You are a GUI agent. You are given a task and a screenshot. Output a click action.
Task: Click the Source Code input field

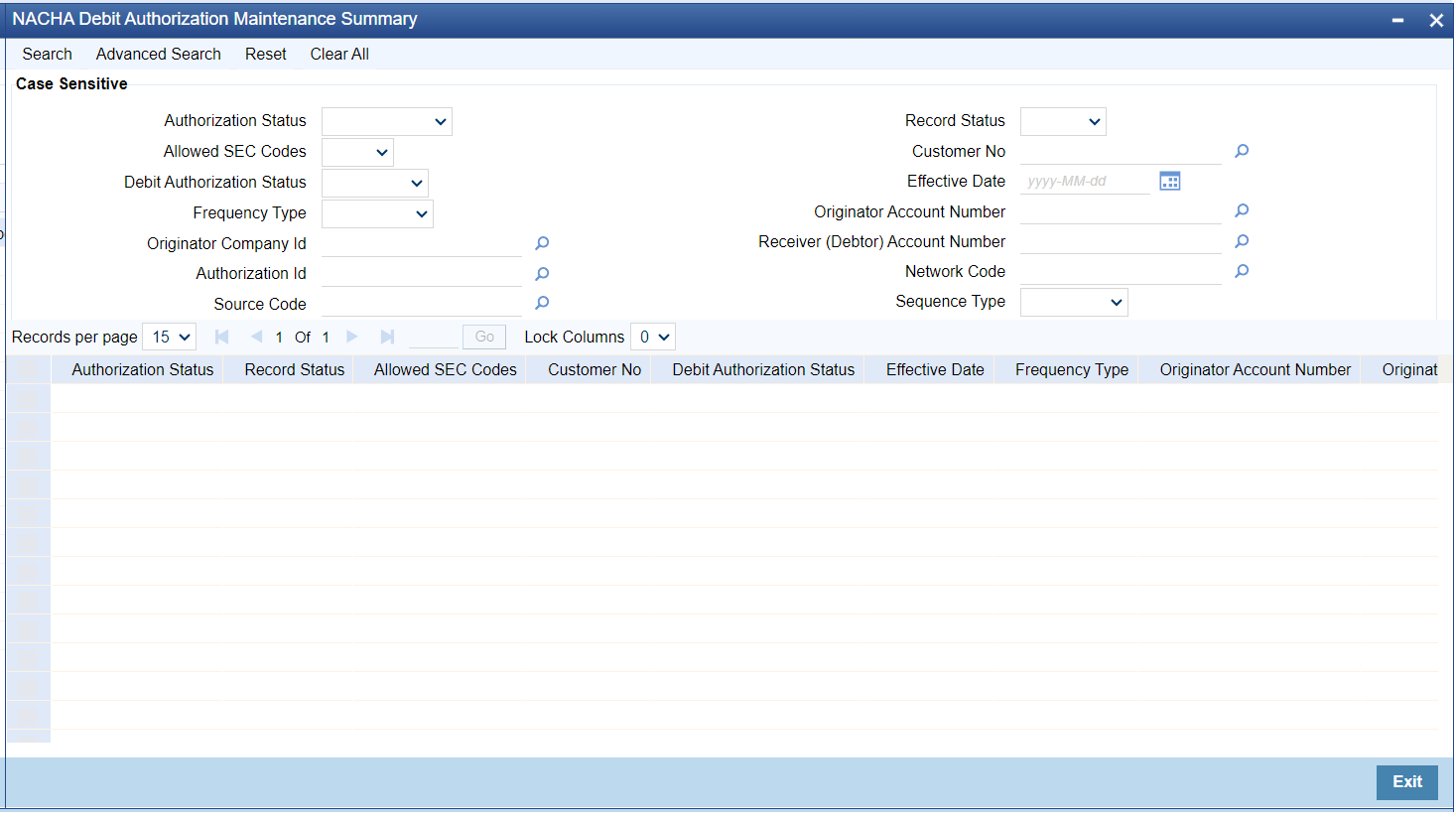pos(422,304)
